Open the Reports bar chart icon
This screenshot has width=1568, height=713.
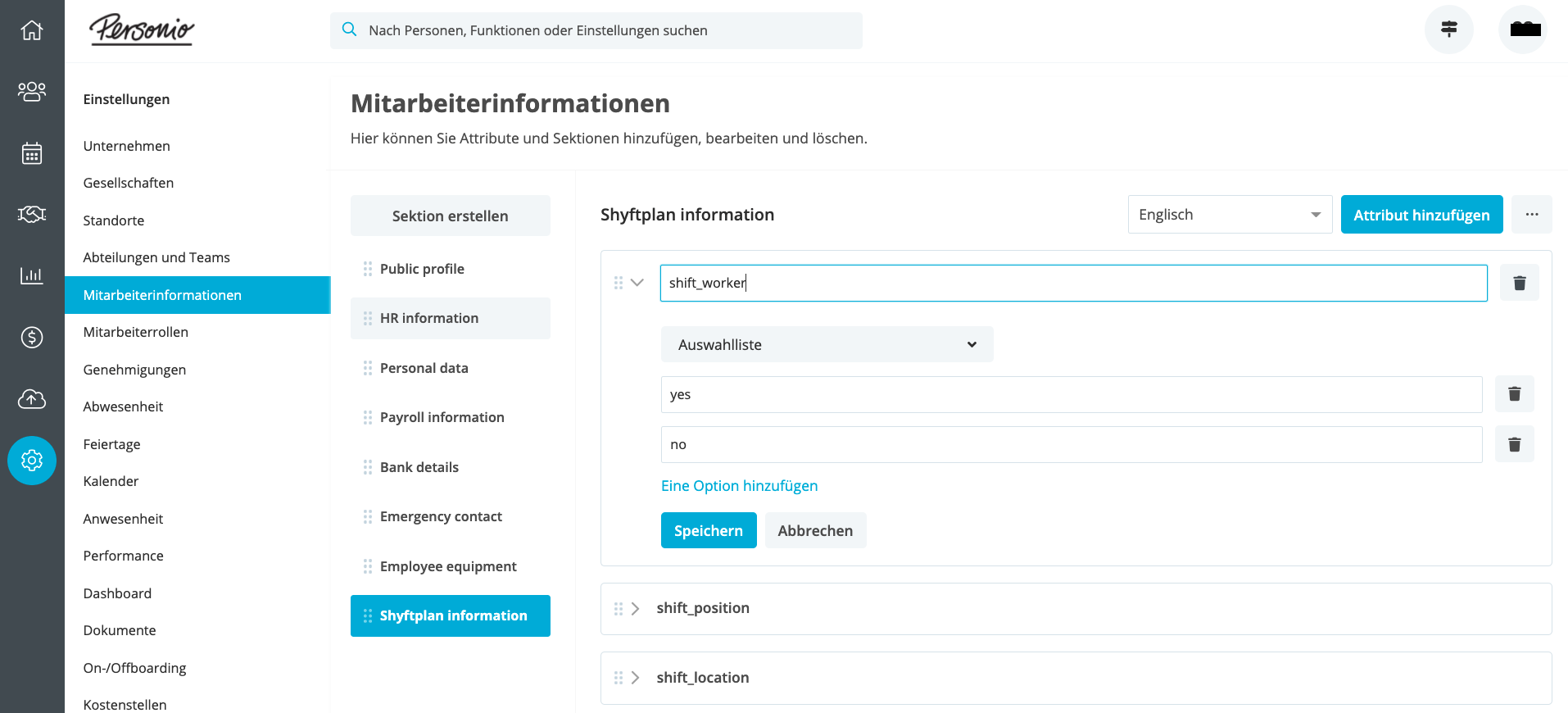[x=32, y=275]
